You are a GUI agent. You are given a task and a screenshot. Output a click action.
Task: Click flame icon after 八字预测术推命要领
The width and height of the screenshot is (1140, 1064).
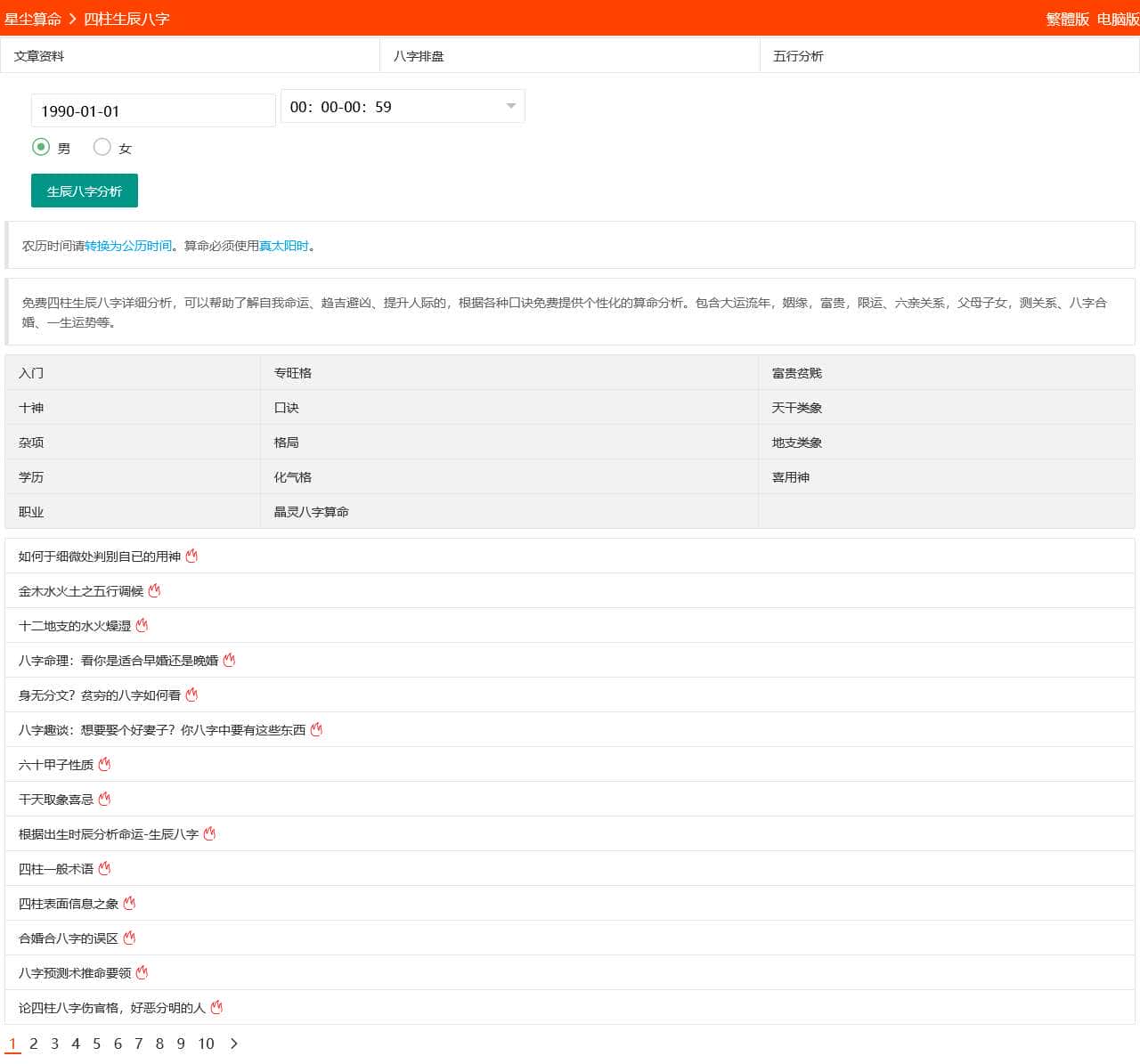(142, 973)
